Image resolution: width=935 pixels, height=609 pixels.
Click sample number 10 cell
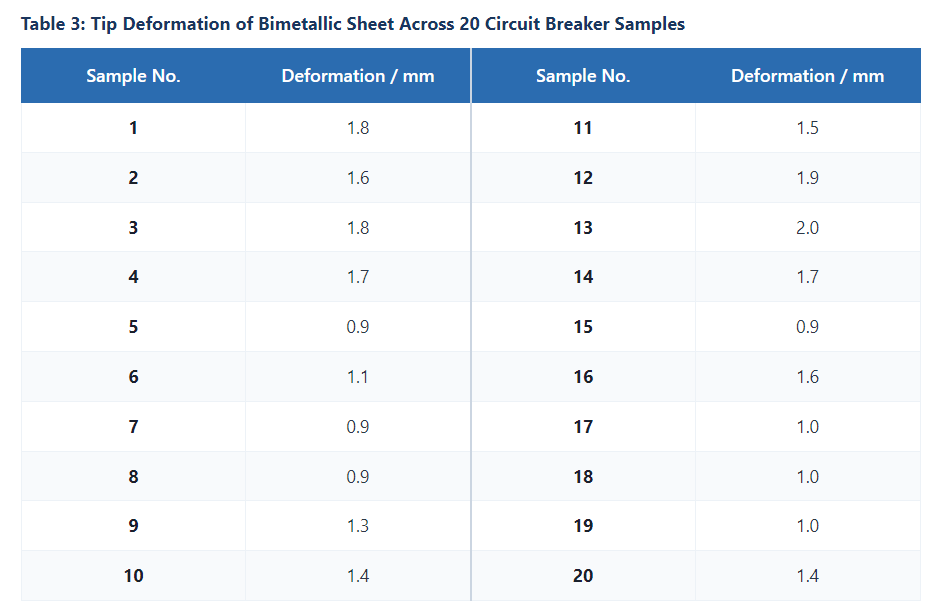tap(133, 576)
